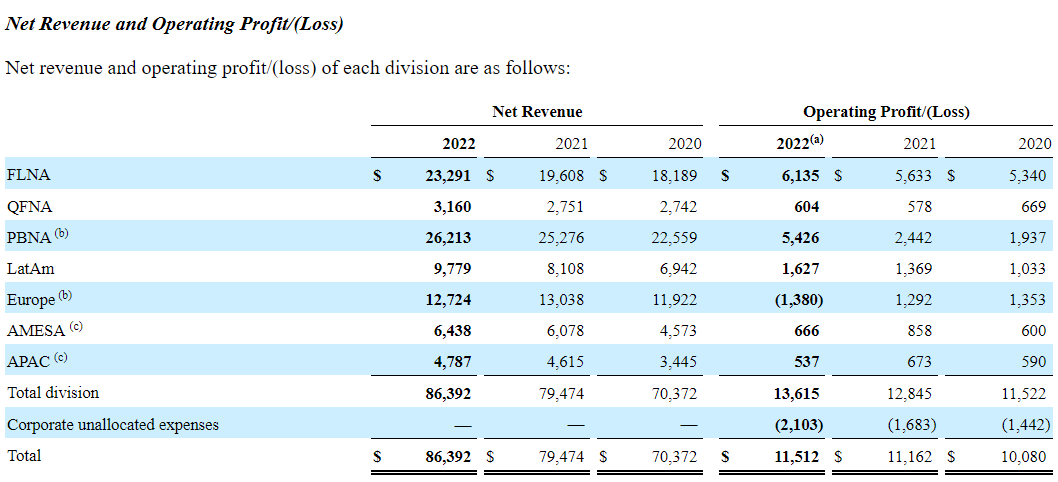Click the FLNA row label
This screenshot has width=1058, height=482.
[28, 175]
